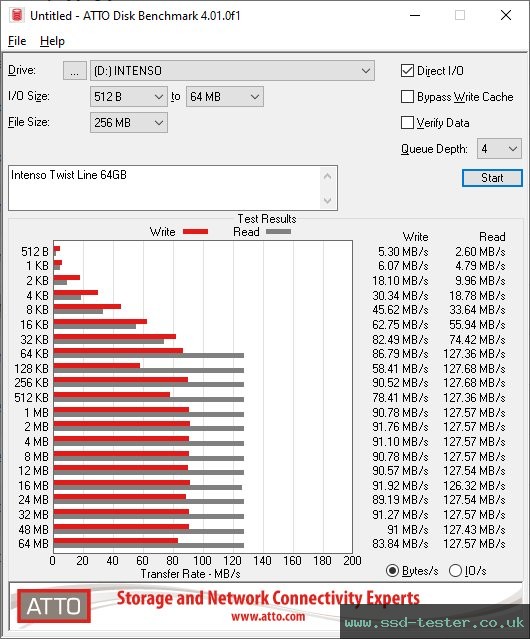Close the ATTO Disk Benchmark window

pyautogui.click(x=506, y=15)
